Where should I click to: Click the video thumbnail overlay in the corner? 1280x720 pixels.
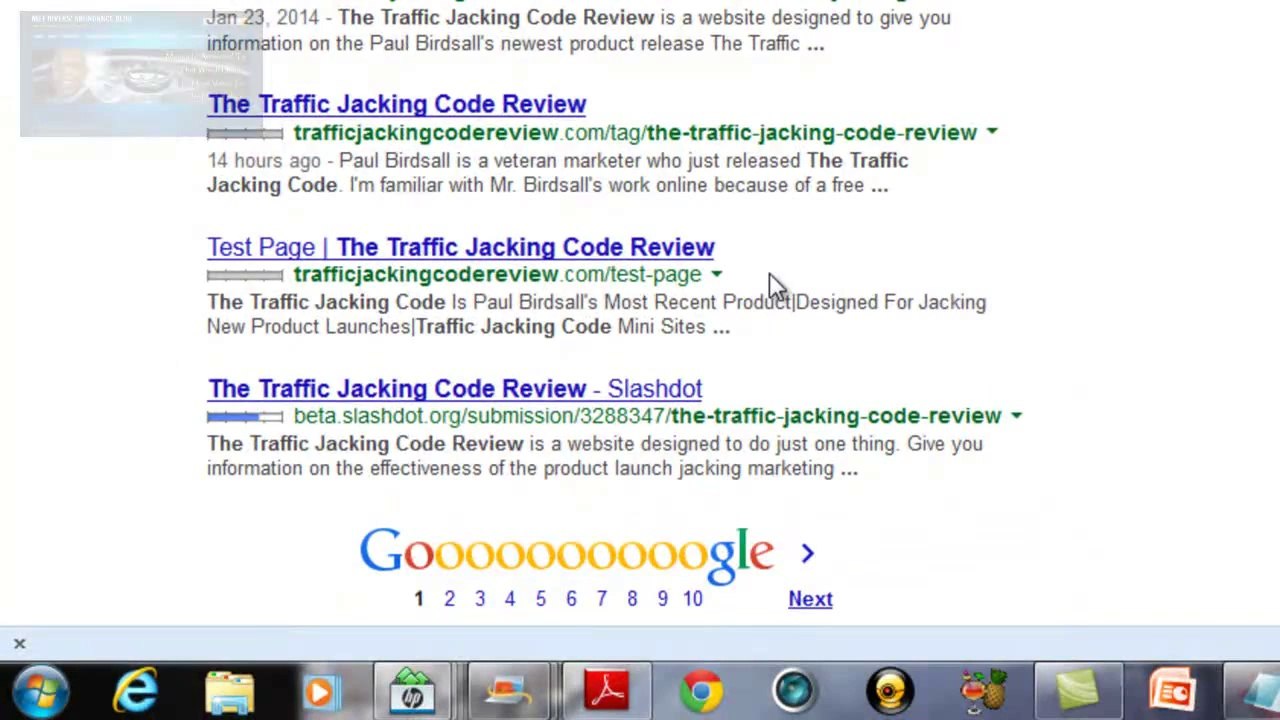(141, 74)
